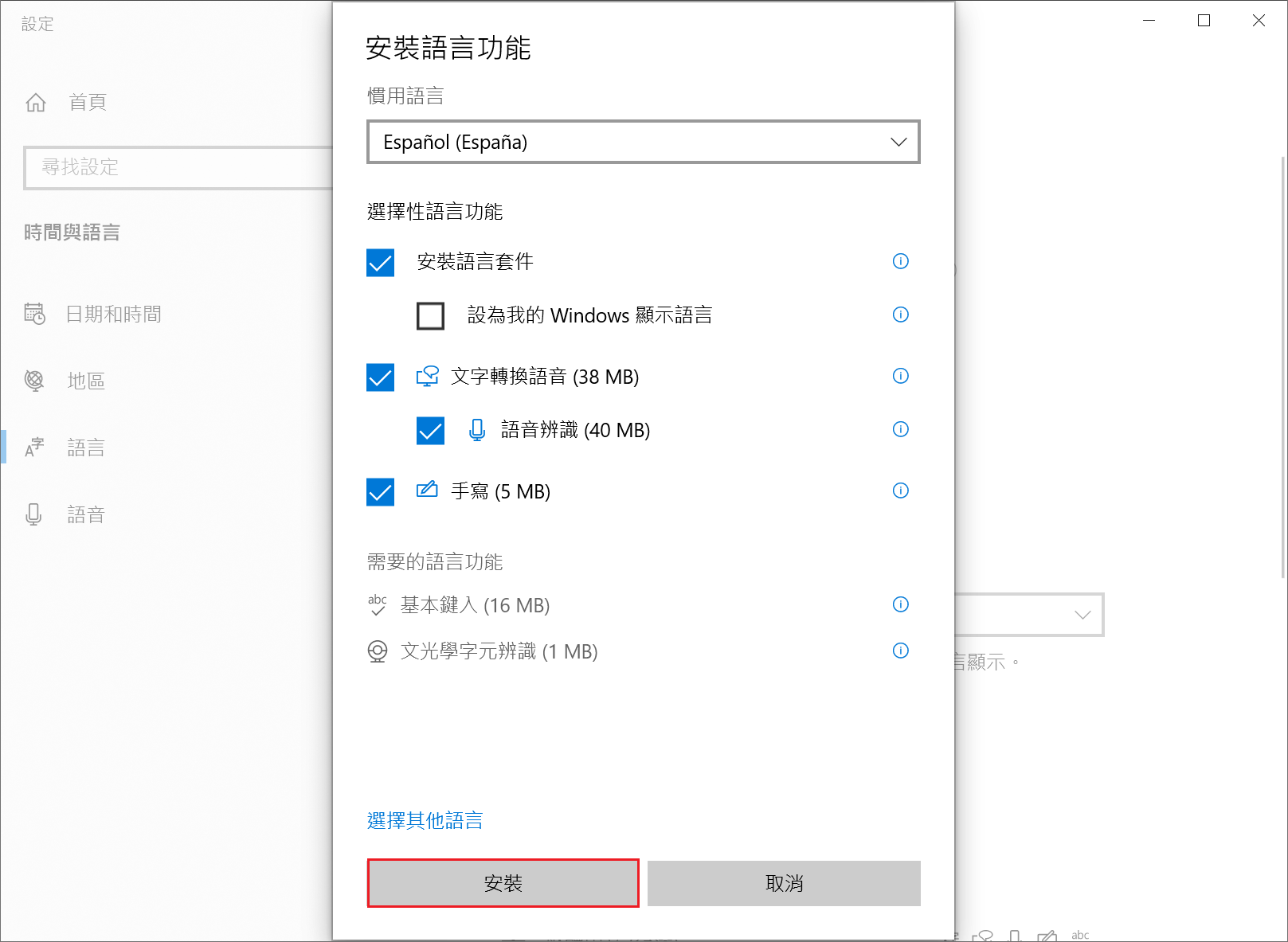Click the 首頁 home icon
This screenshot has width=1288, height=942.
36,103
